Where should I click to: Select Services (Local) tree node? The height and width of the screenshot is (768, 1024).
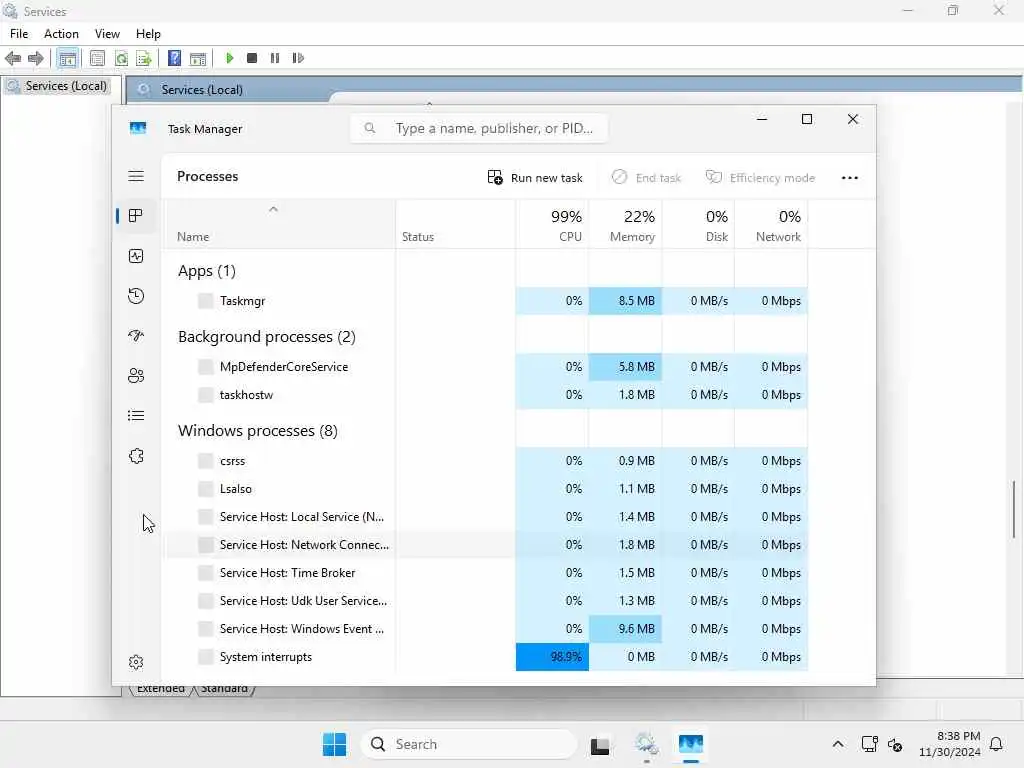pyautogui.click(x=57, y=86)
